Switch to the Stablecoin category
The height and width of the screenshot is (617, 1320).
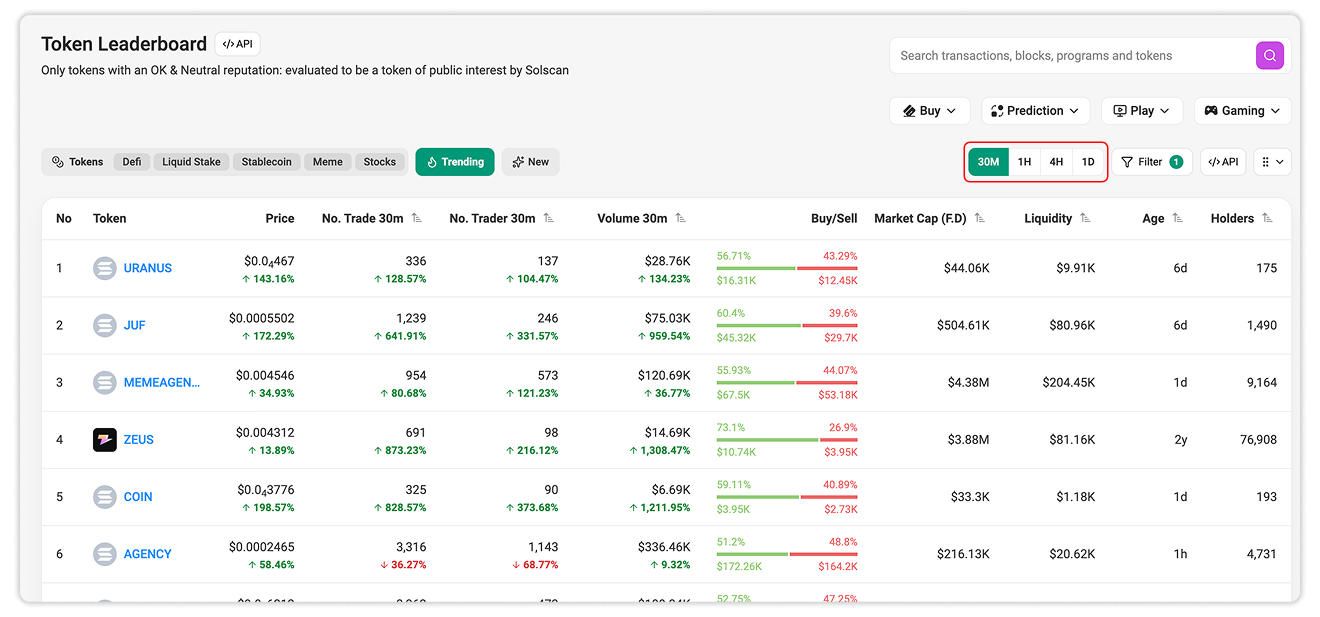267,162
